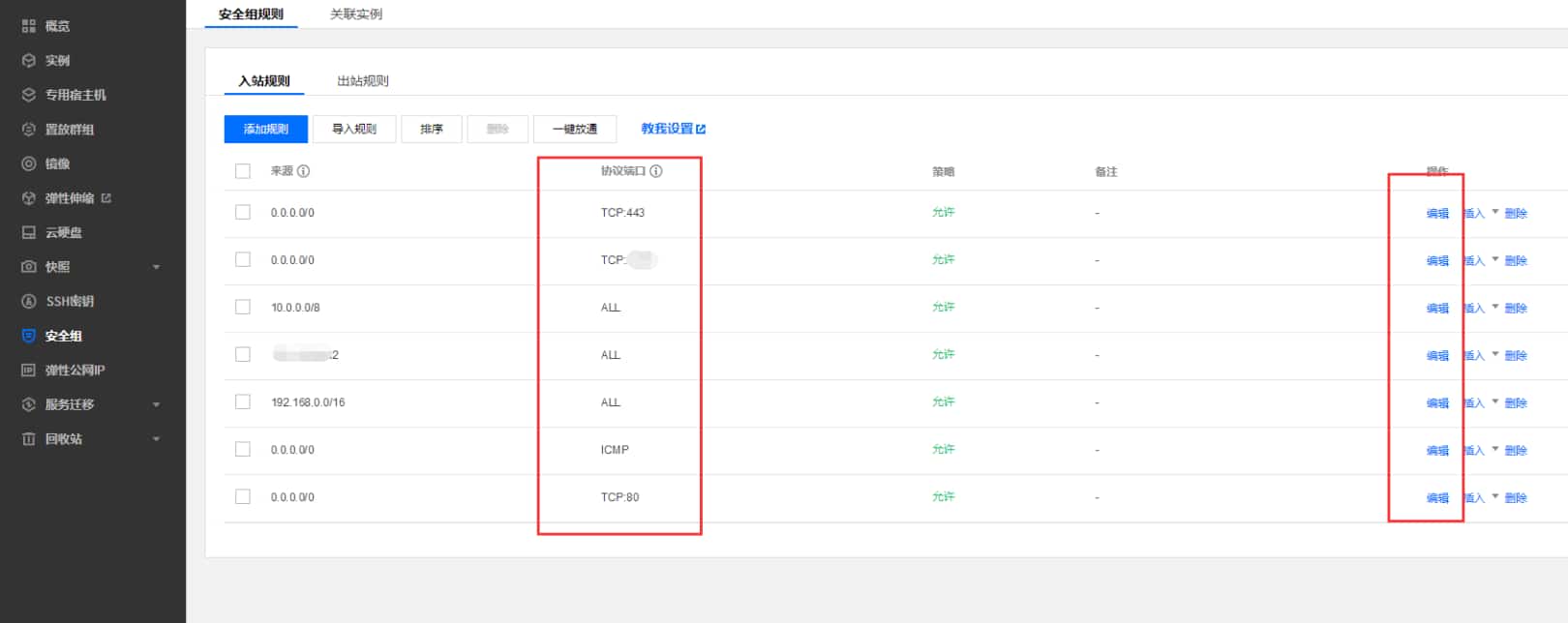Screen dimensions: 1568x623
Task: Click external link icon beside 弹性伸缩
Action: (x=106, y=198)
